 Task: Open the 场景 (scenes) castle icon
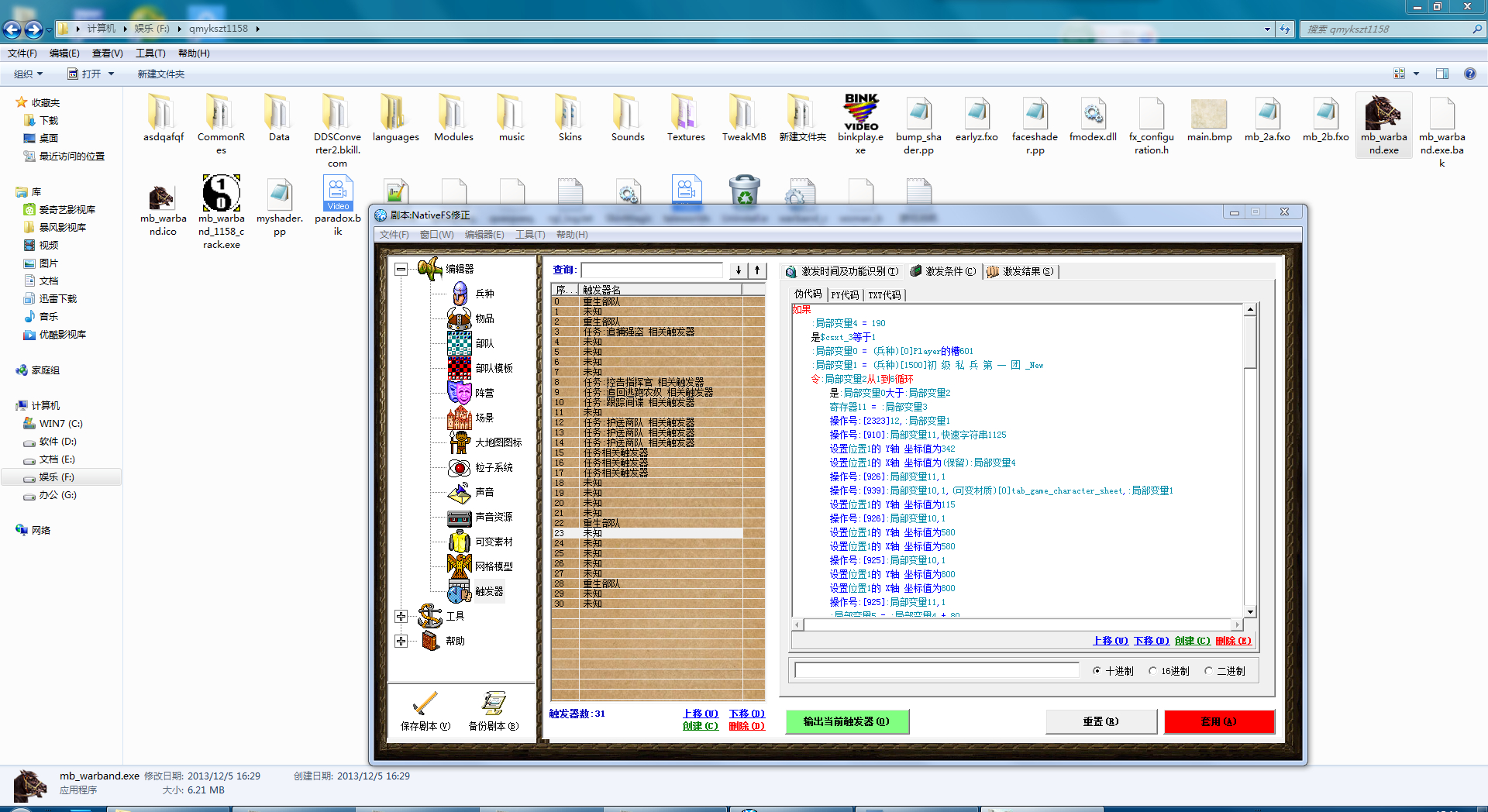460,418
